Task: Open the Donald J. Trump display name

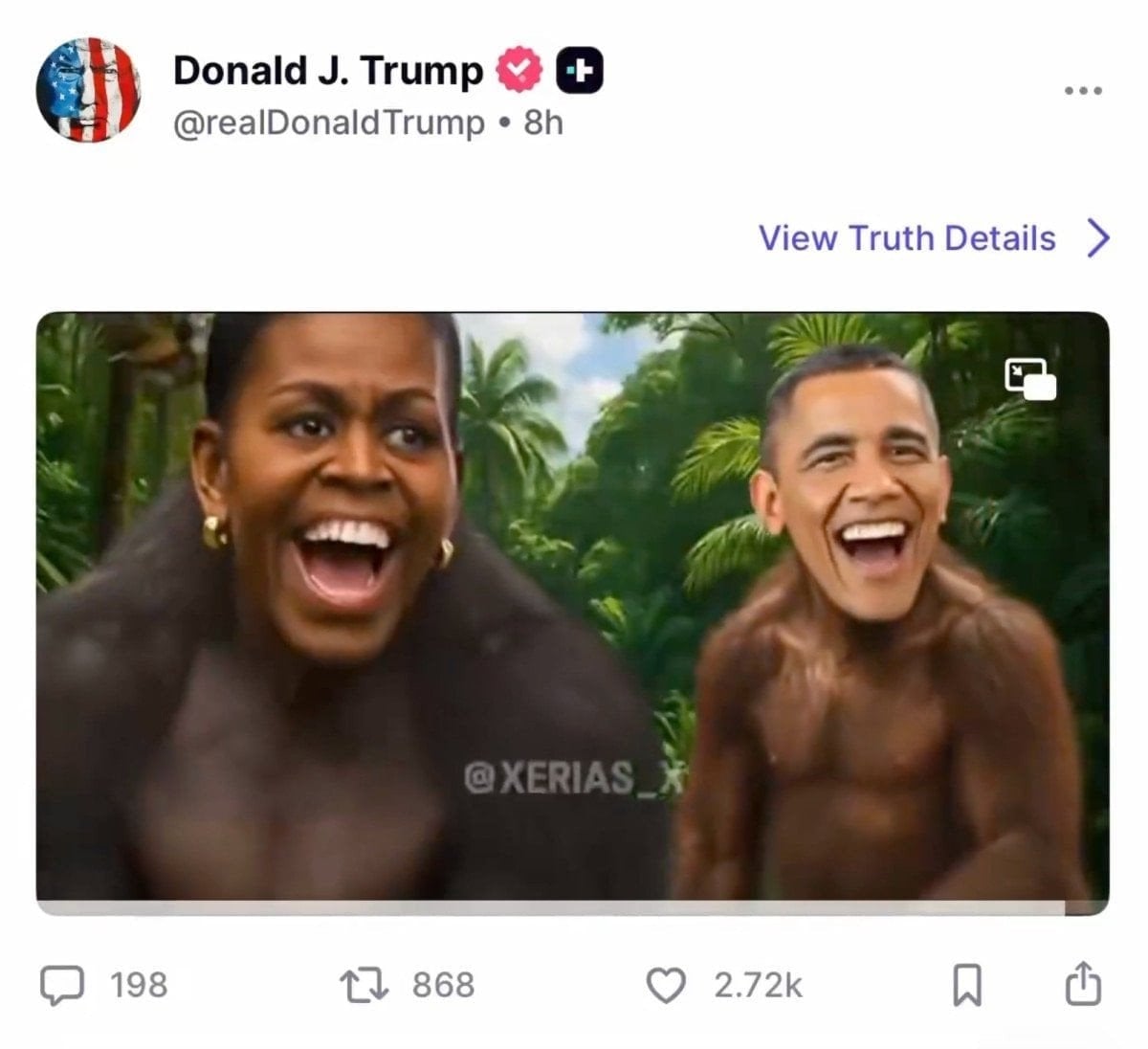Action: point(328,70)
